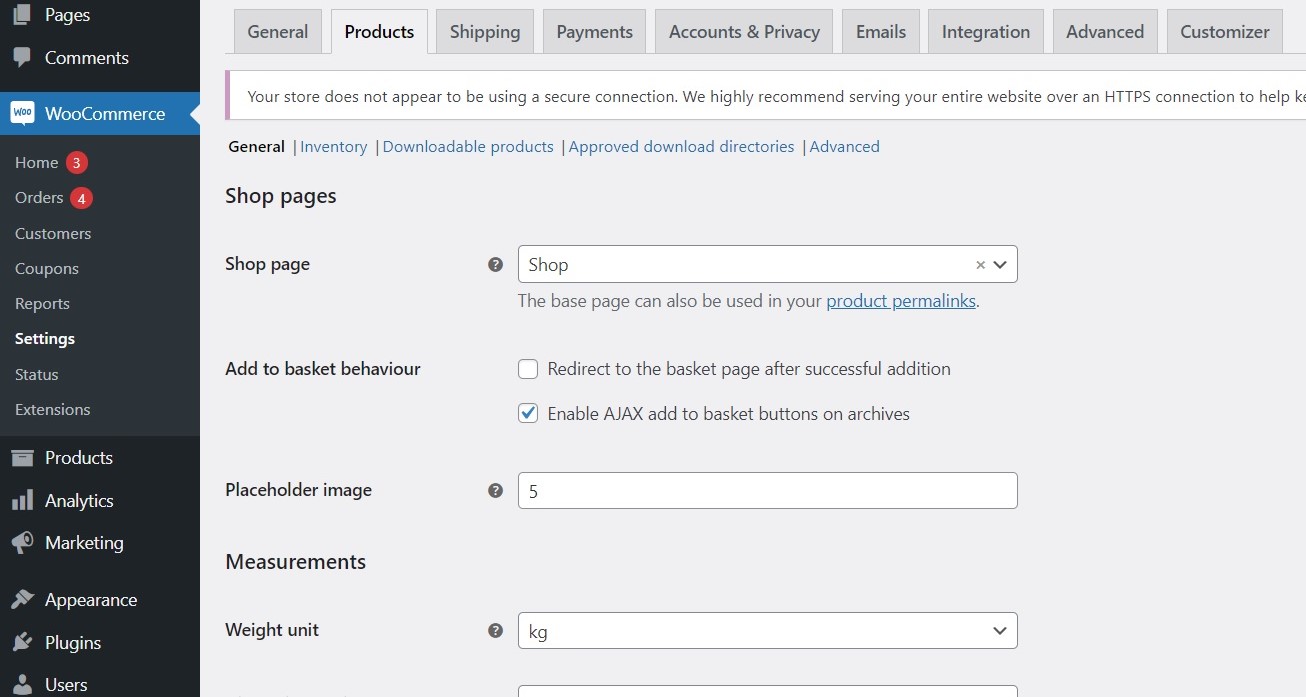Screen dimensions: 1306x697
Task: Clear the Shop page selection with x
Action: (980, 265)
